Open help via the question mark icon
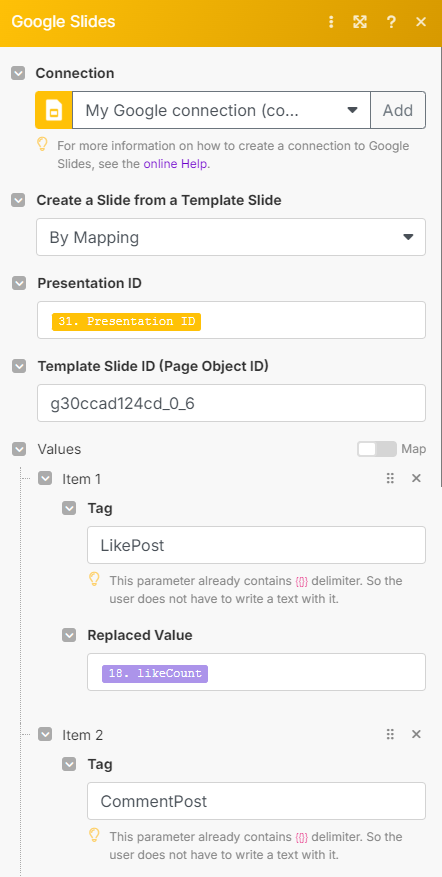 (x=391, y=22)
